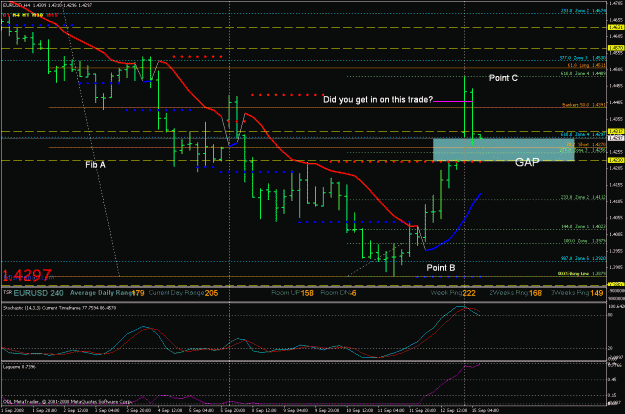Click the "10 Sep 12:00" time axis label
The height and width of the screenshot is (414, 625).
(x=362, y=410)
